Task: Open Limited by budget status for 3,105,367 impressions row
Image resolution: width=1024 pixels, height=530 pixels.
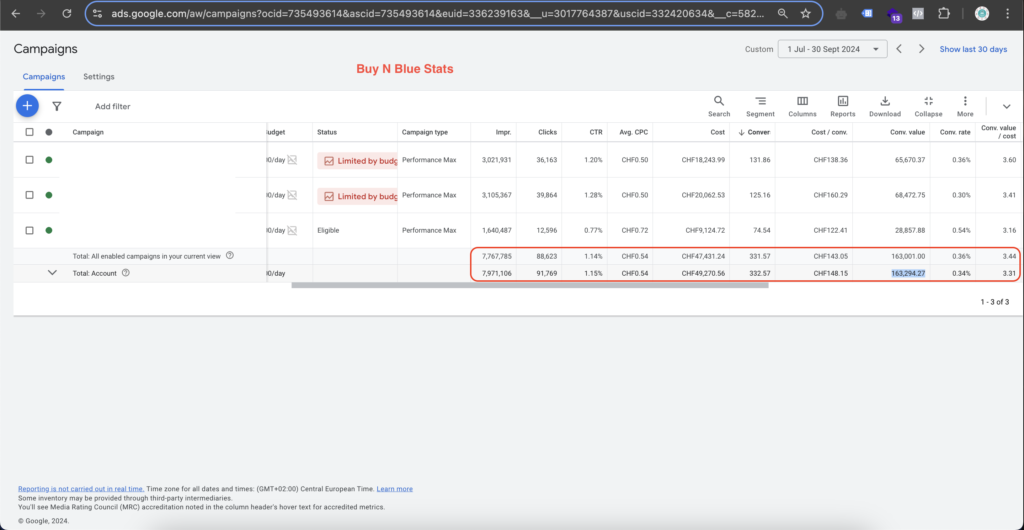Action: [357, 196]
